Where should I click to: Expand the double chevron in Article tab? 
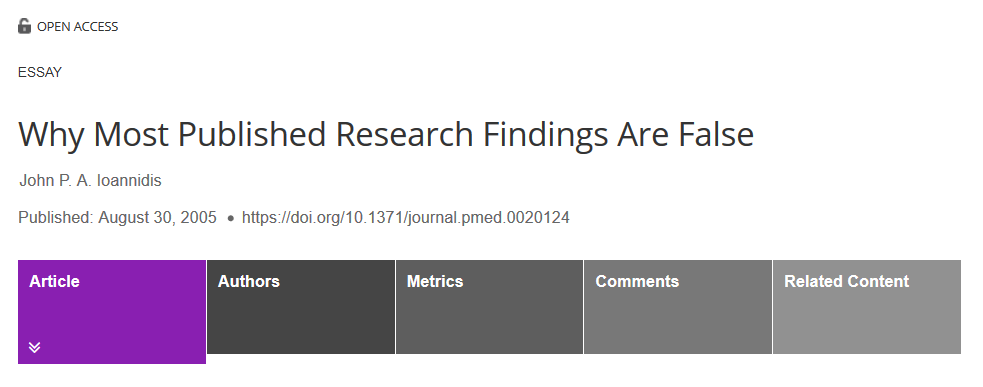pyautogui.click(x=34, y=347)
